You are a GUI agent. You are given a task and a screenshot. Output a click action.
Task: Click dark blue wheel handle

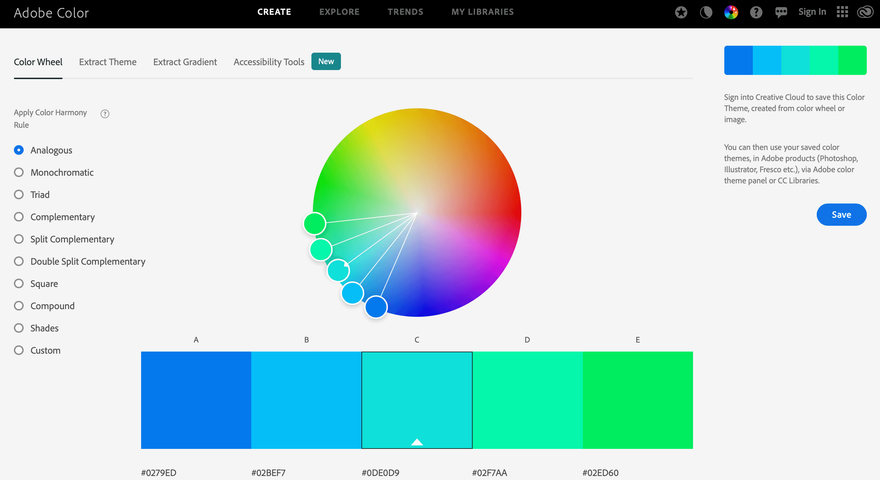pos(376,307)
